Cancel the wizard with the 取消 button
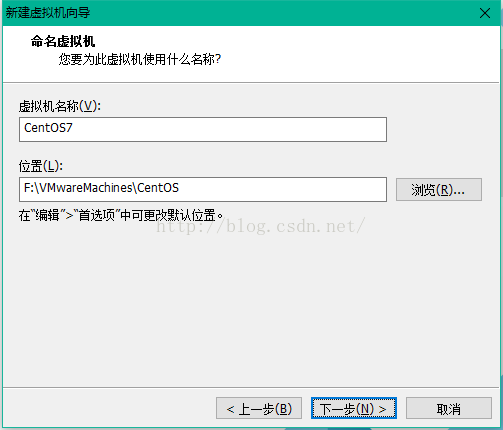 (449, 408)
